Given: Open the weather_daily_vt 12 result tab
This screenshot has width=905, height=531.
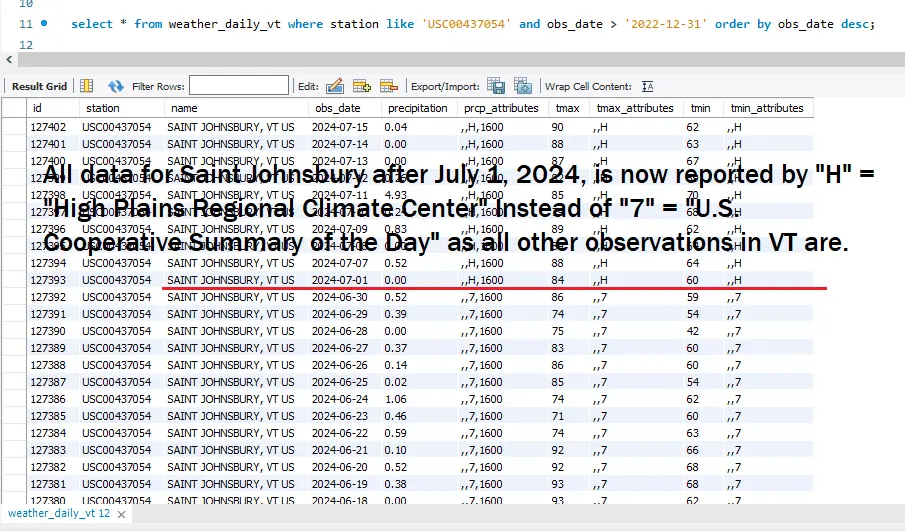Looking at the screenshot, I should point(58,513).
